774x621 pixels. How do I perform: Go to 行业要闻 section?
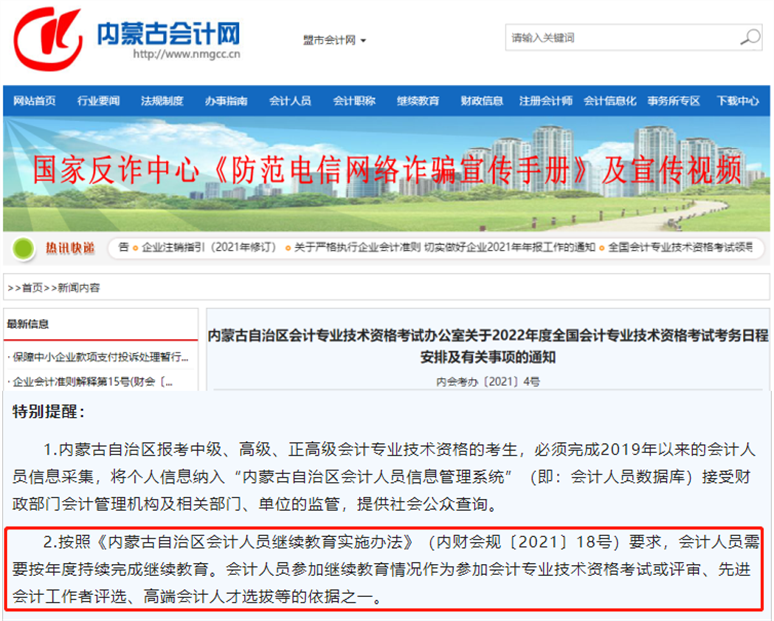point(98,101)
